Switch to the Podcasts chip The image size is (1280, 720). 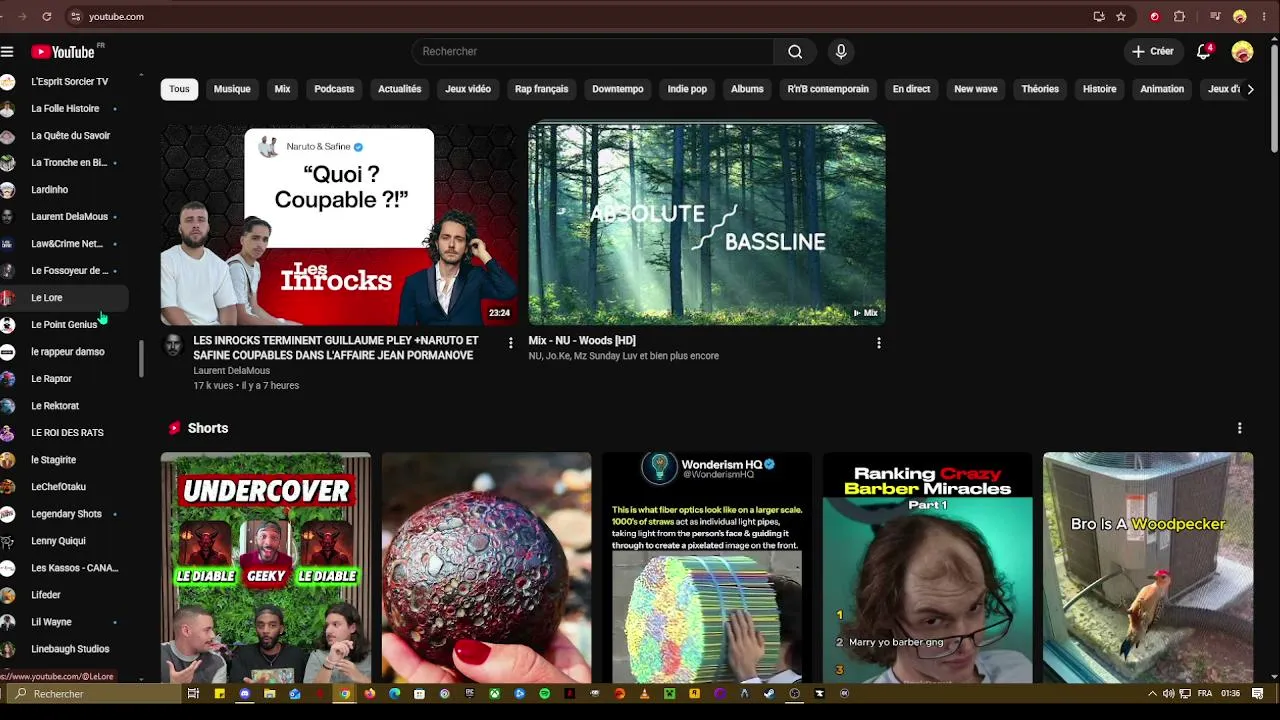coord(334,89)
